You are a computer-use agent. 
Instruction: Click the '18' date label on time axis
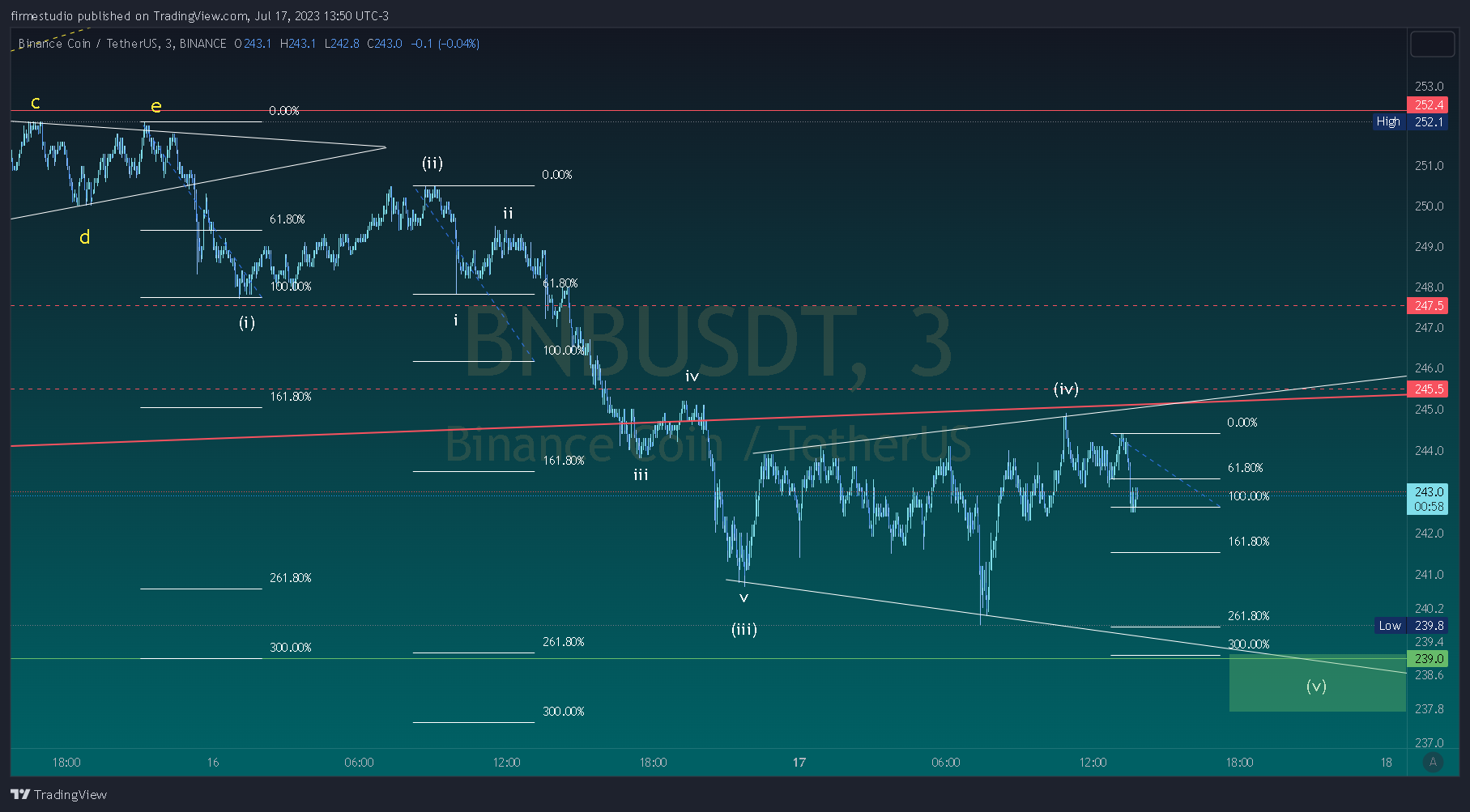tap(1387, 763)
